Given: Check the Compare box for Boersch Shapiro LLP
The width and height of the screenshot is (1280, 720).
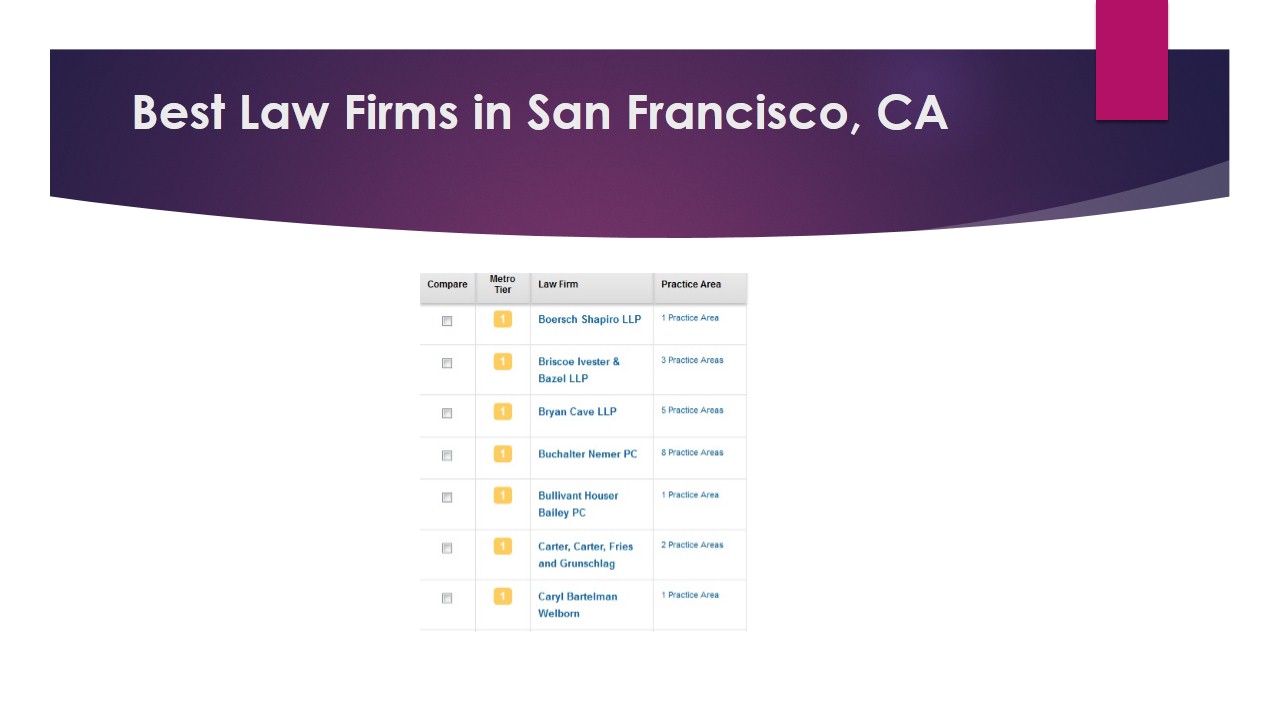Looking at the screenshot, I should (447, 321).
